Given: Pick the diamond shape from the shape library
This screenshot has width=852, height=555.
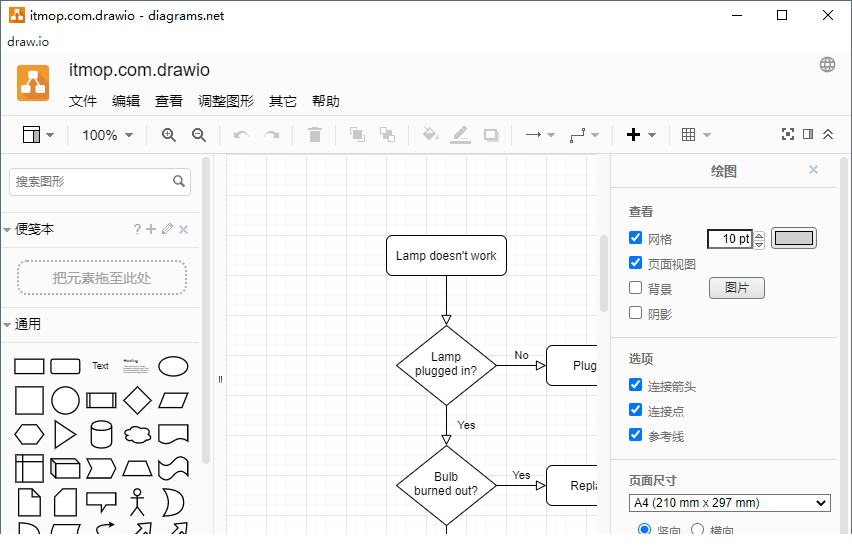Looking at the screenshot, I should 137,400.
